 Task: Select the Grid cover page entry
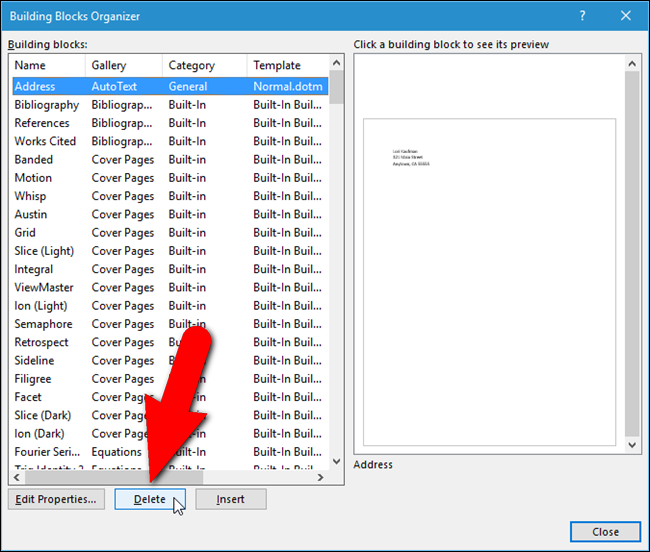[170, 232]
